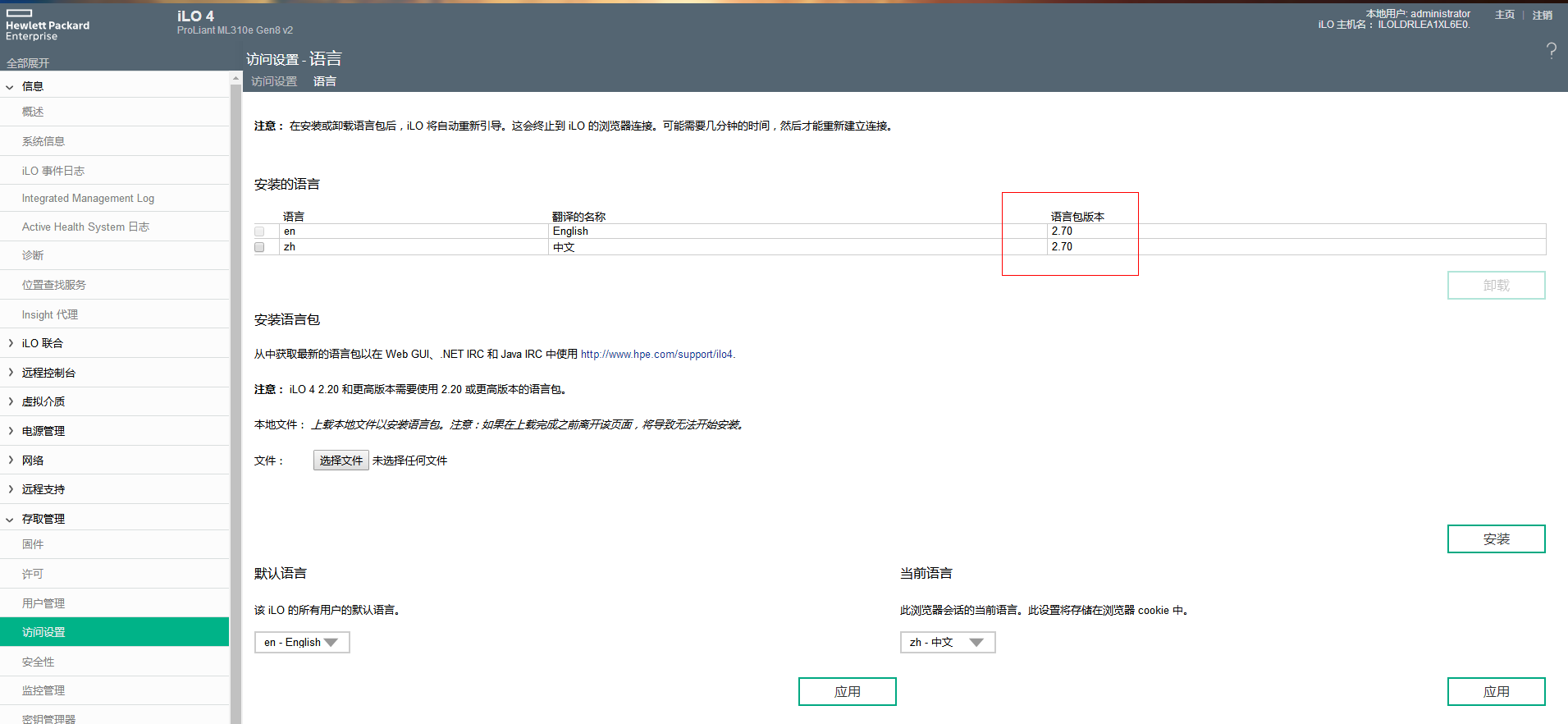Open the current language dropdown zh - 中文
This screenshot has width=1568, height=724.
(948, 642)
